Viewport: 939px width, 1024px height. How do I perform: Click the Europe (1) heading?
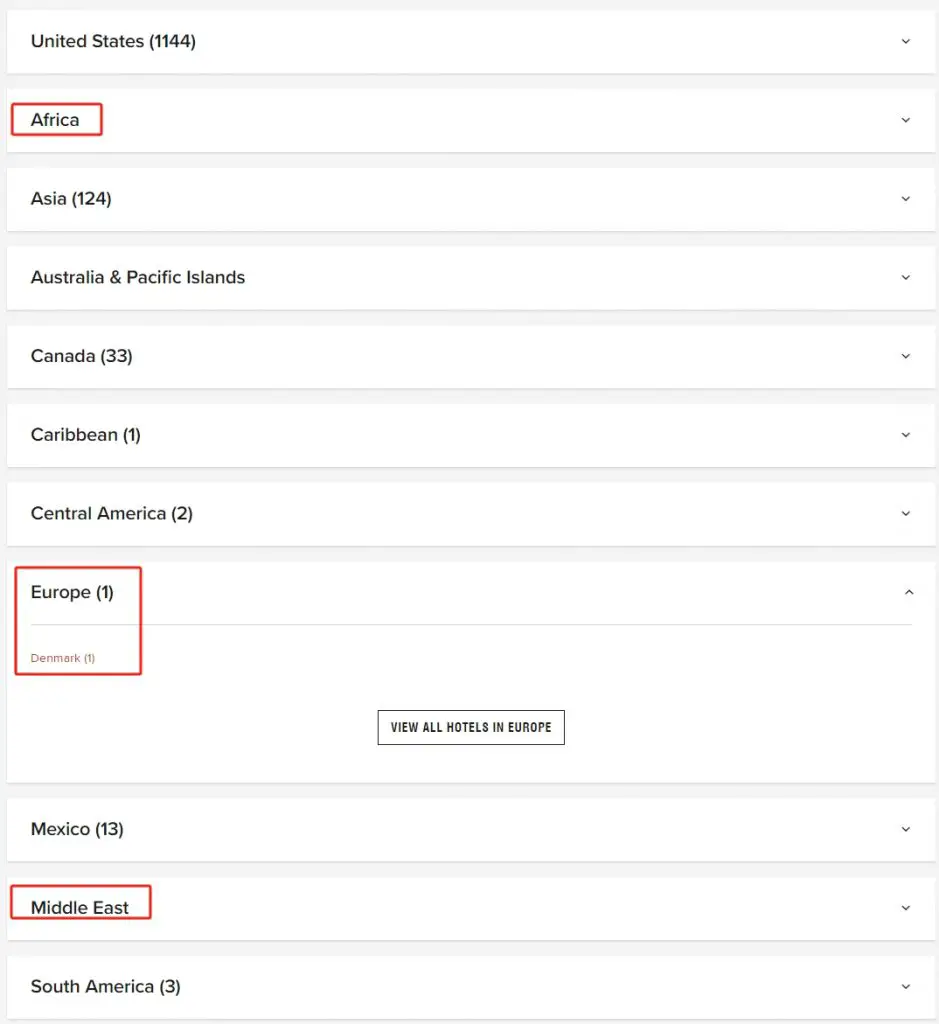72,592
